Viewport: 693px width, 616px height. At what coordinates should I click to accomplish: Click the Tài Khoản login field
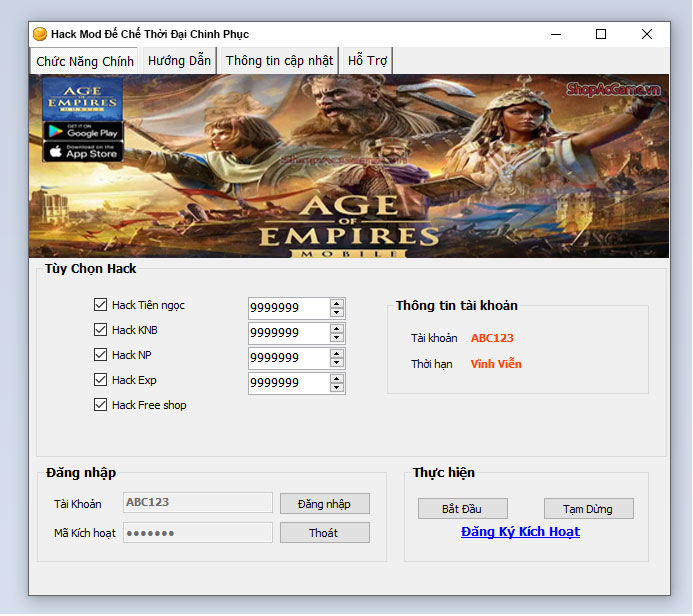pos(198,502)
